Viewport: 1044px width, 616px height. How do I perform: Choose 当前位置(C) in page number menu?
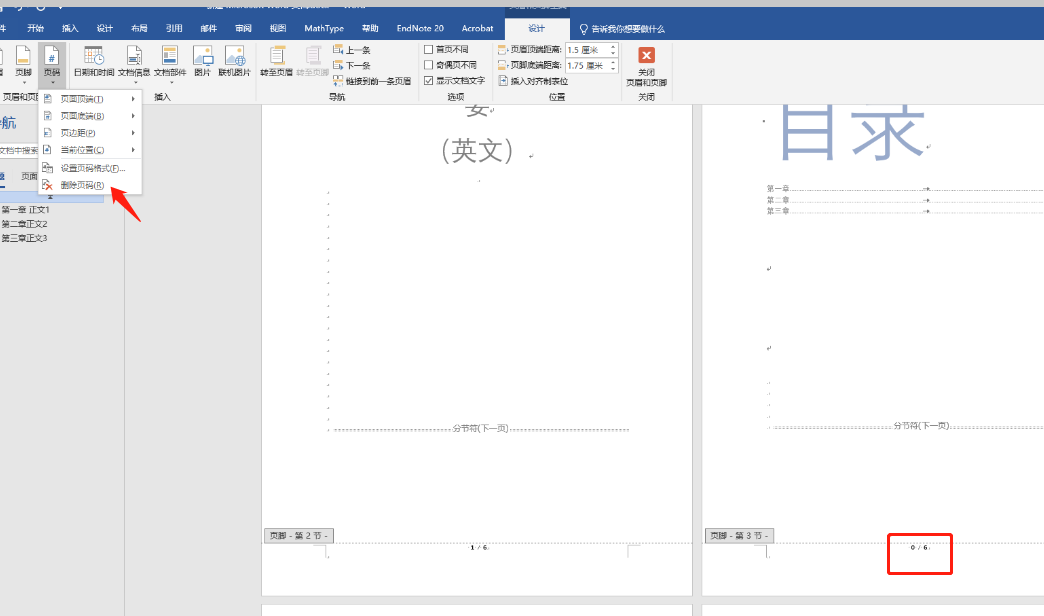tap(90, 150)
